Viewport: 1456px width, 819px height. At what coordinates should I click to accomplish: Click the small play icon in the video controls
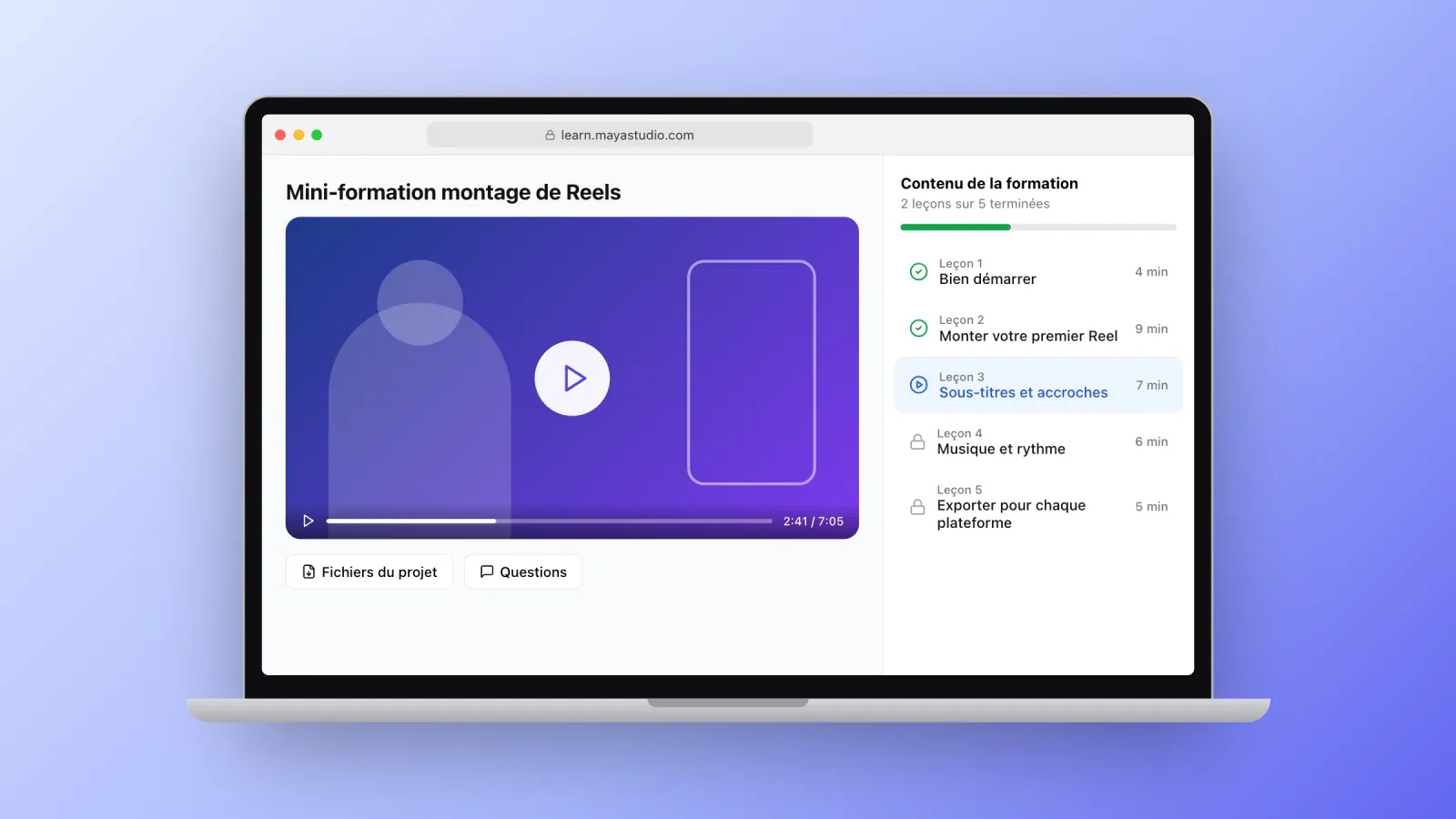[x=308, y=521]
